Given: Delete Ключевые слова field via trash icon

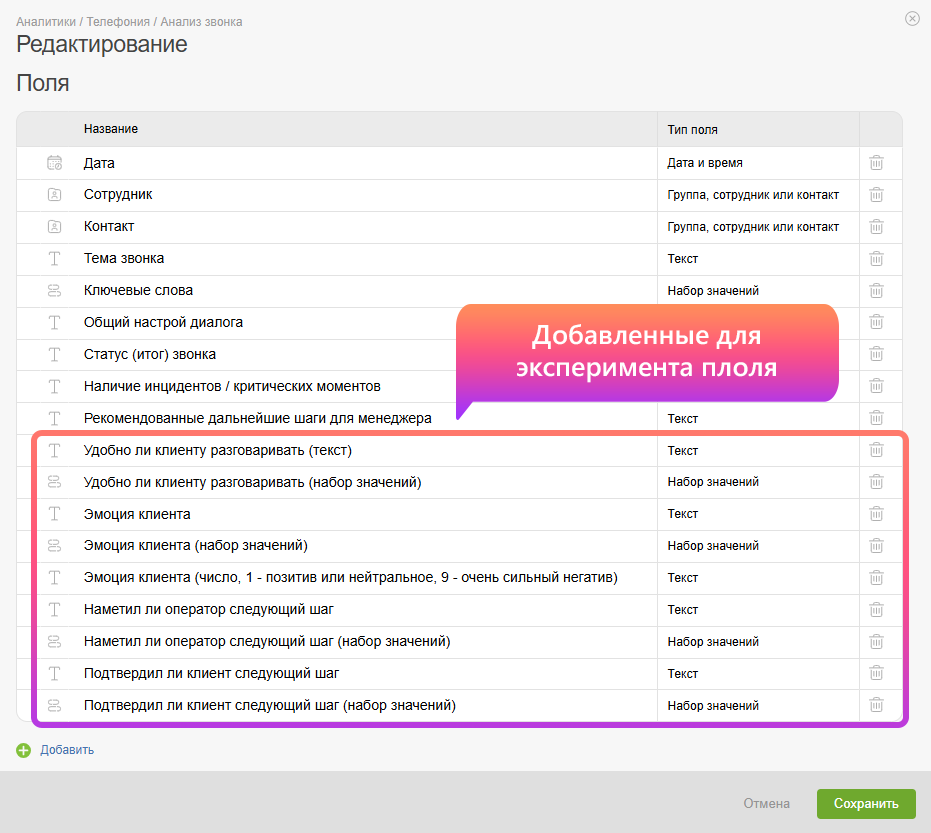Looking at the screenshot, I should tap(876, 291).
